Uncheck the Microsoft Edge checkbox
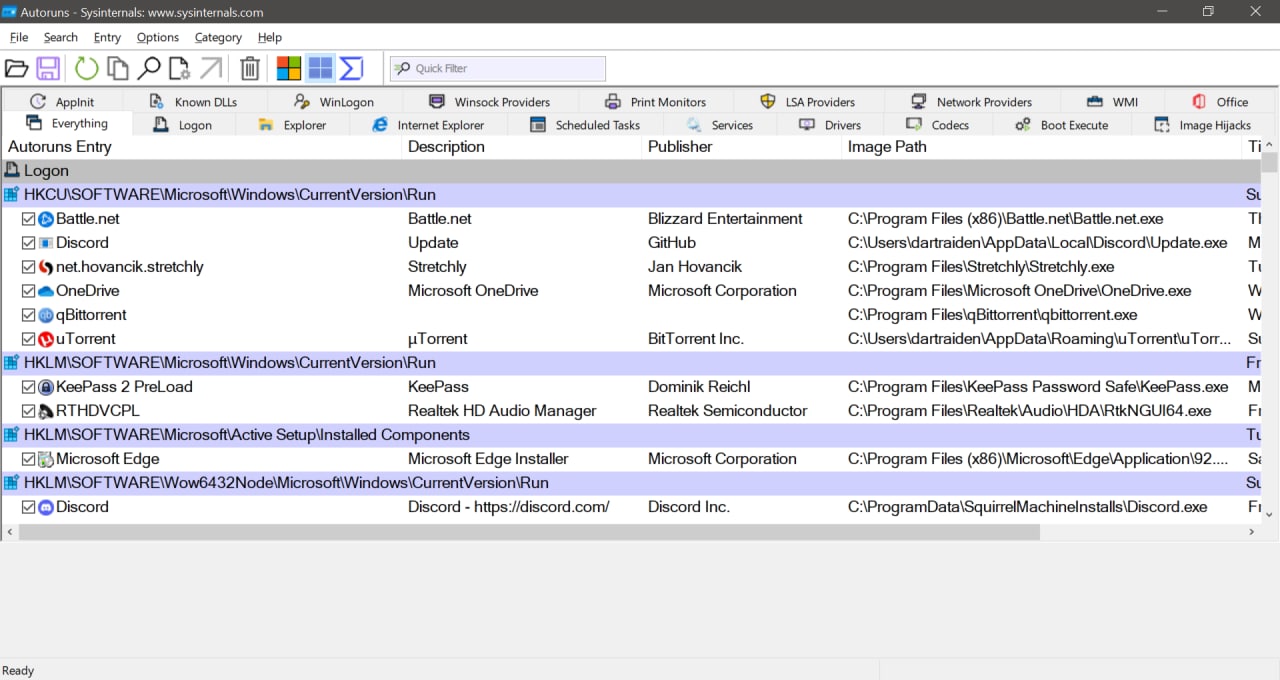Image resolution: width=1280 pixels, height=680 pixels. click(x=29, y=459)
